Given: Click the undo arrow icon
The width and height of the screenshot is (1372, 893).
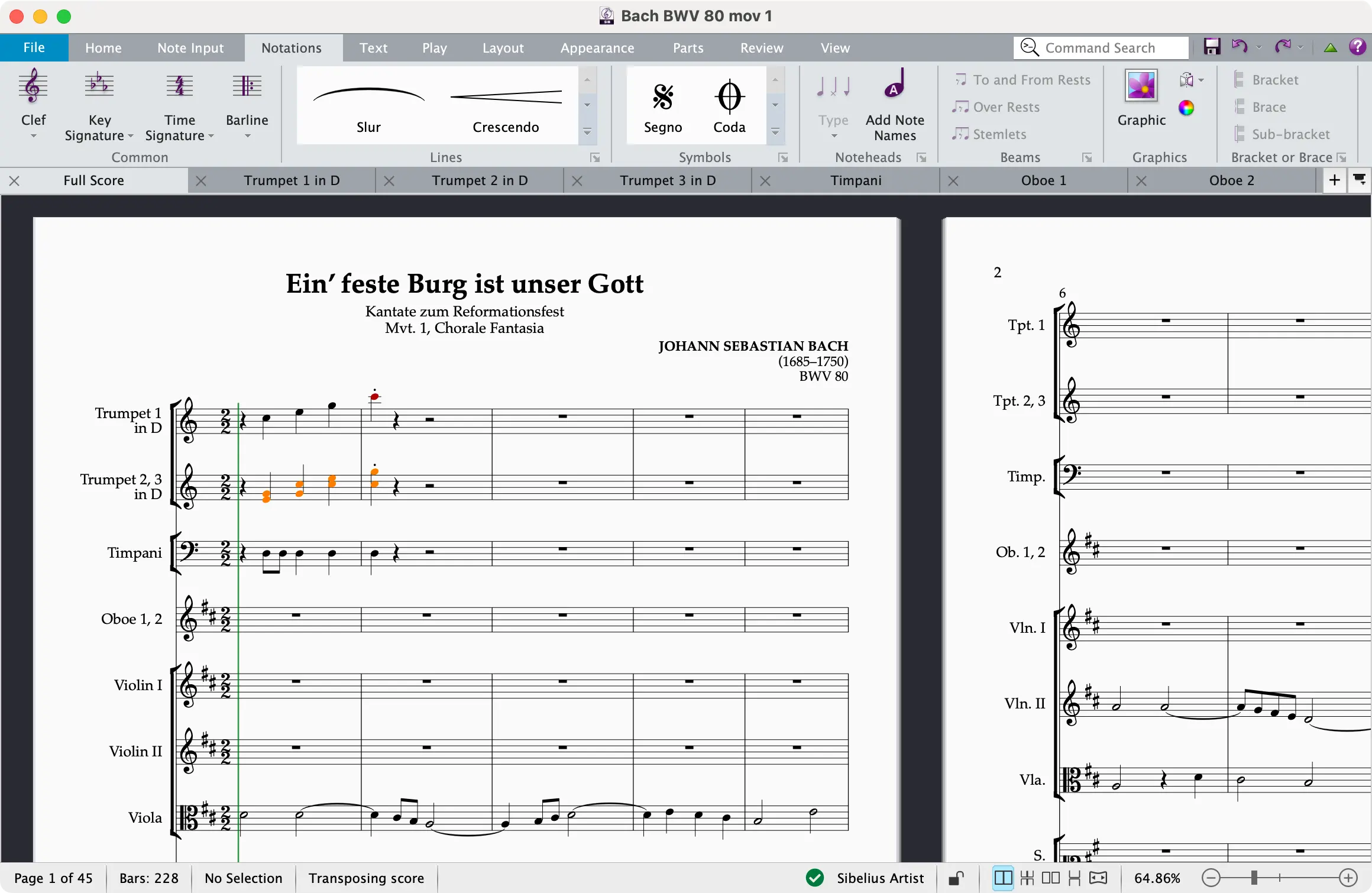Looking at the screenshot, I should coord(1239,47).
